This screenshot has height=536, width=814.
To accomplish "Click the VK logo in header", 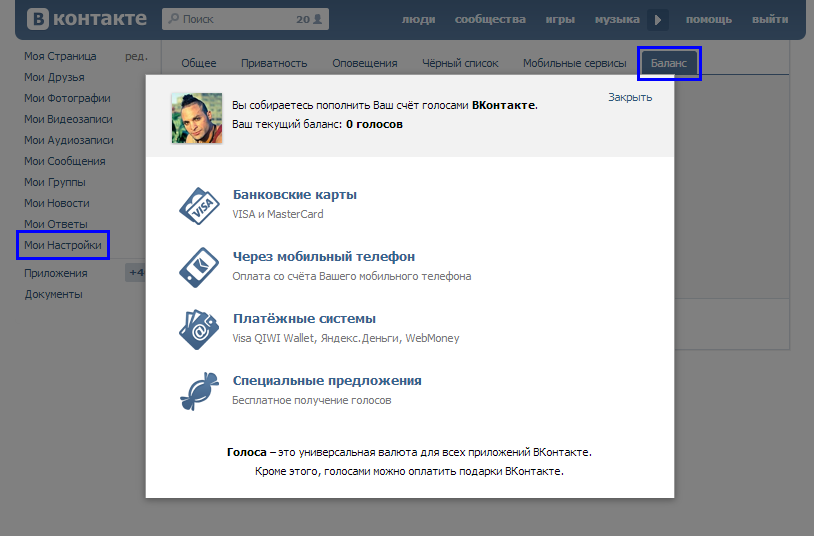I will click(87, 19).
